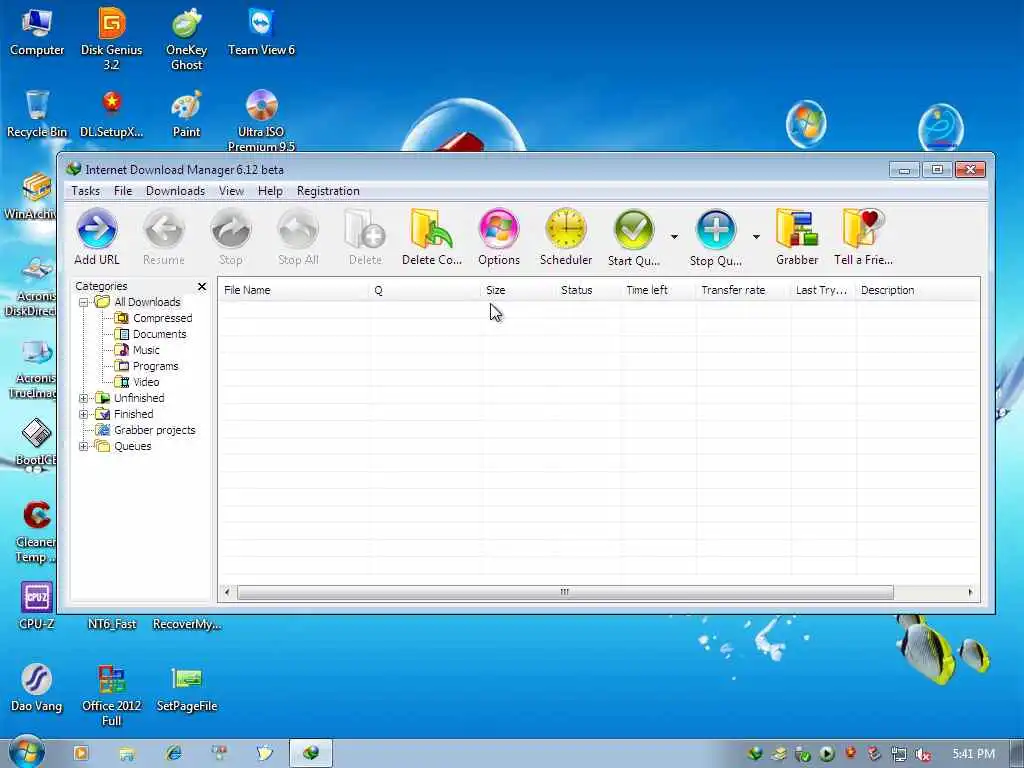Select the All Downloads folder
Image resolution: width=1024 pixels, height=768 pixels.
point(147,302)
